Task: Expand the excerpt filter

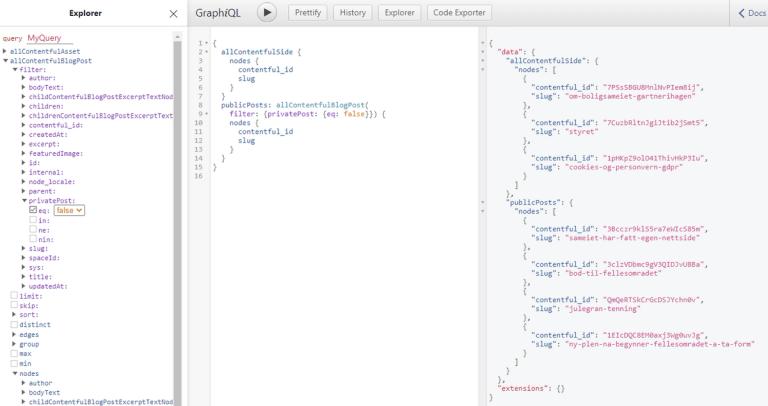Action: click(x=24, y=144)
